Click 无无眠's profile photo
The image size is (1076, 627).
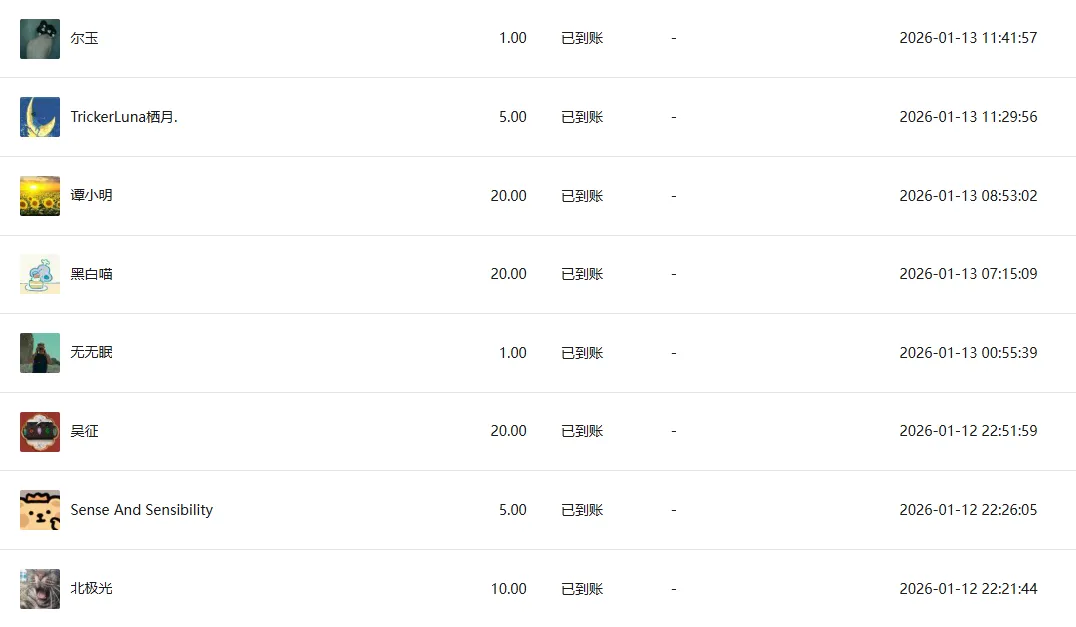[40, 353]
